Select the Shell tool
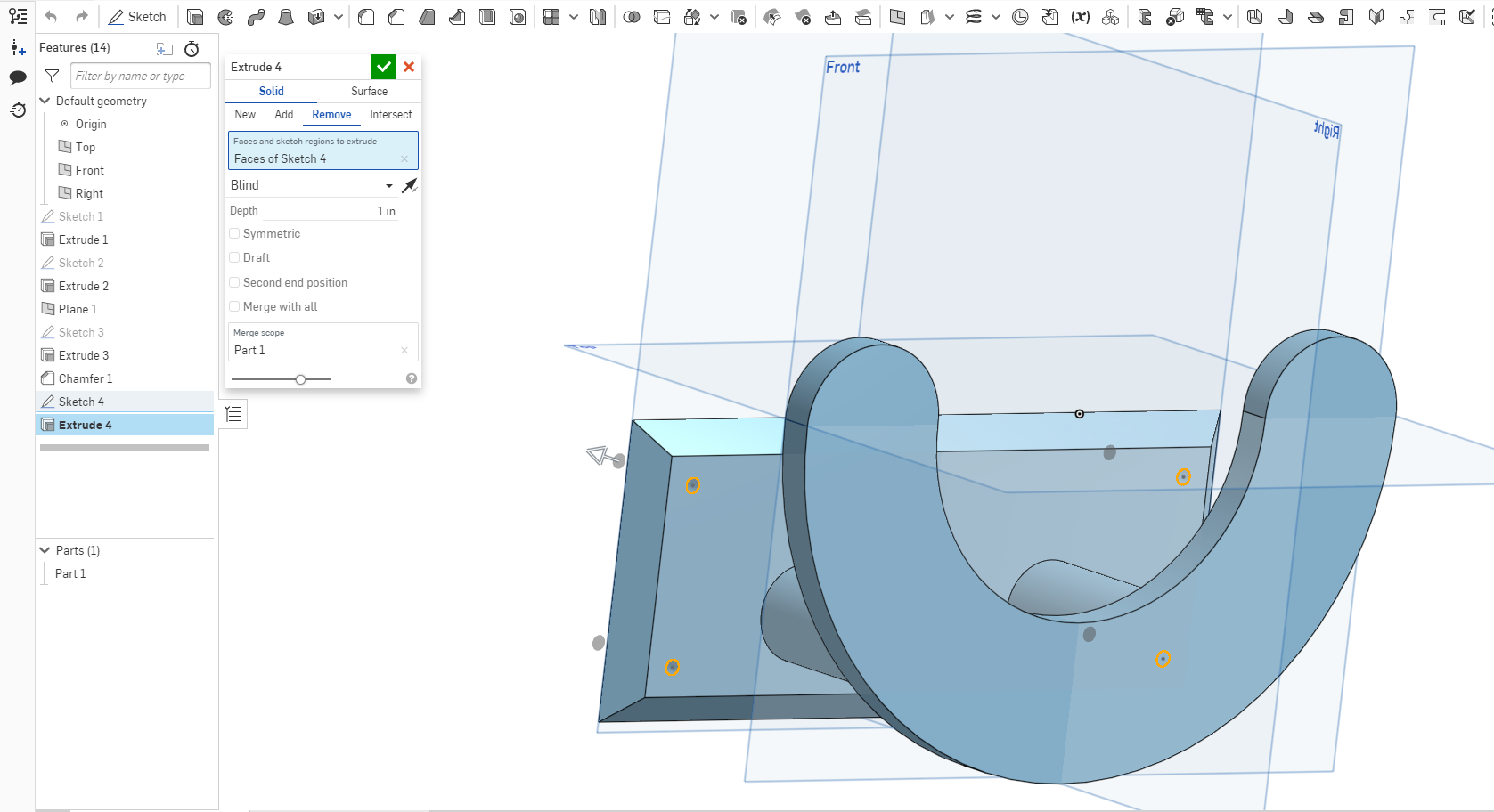 487,17
